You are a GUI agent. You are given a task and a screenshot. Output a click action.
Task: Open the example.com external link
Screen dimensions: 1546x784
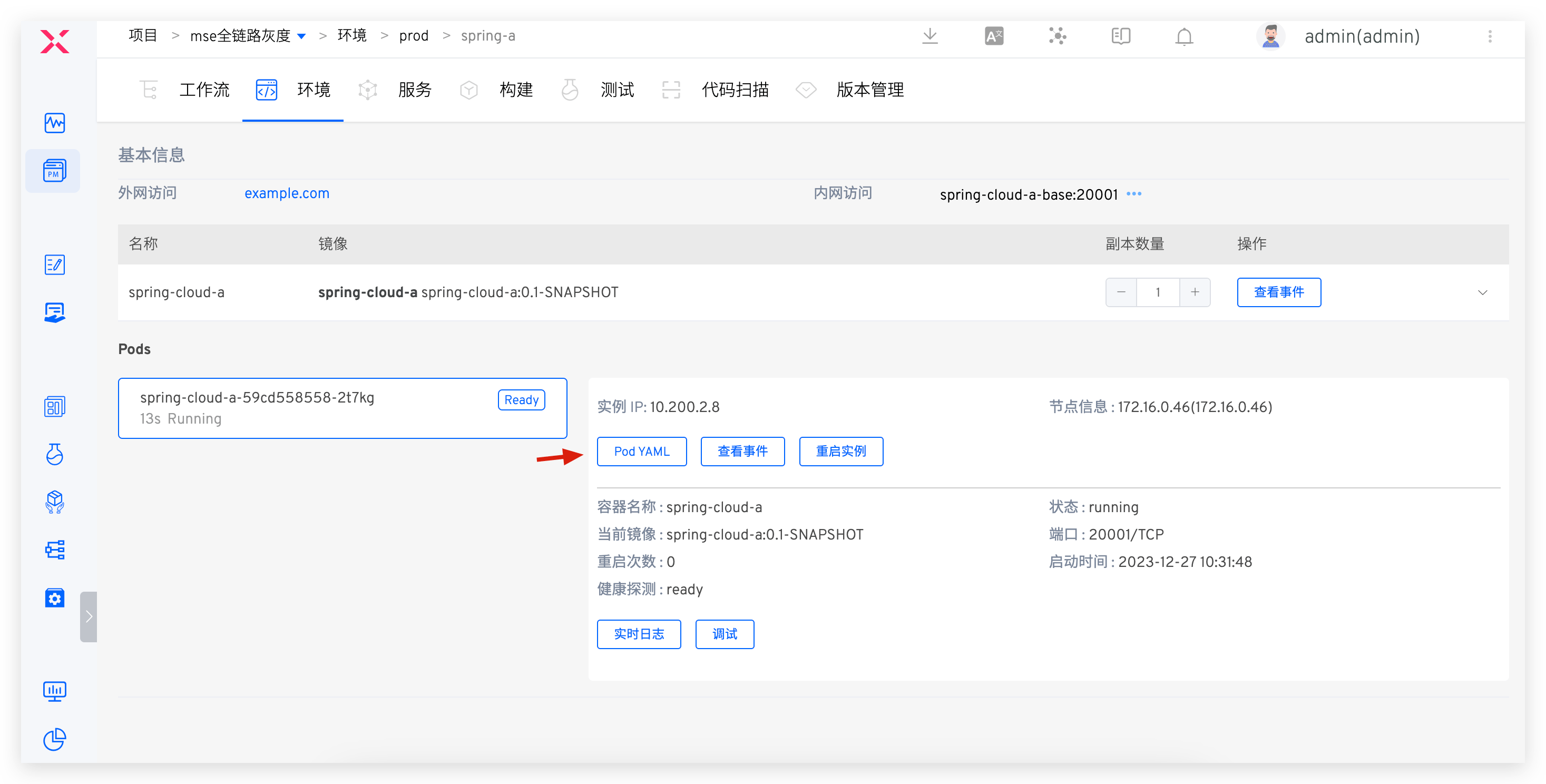[287, 193]
